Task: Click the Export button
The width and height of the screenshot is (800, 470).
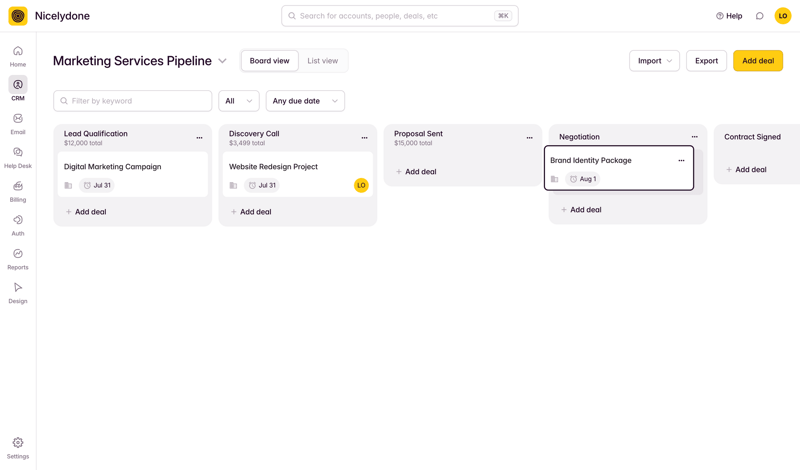Action: coord(706,61)
